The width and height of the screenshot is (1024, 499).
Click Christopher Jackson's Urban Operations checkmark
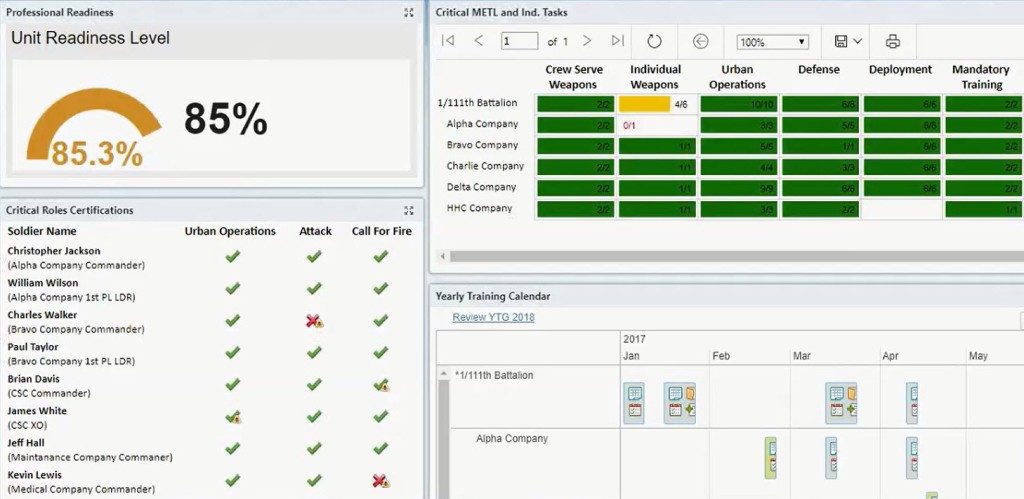(232, 257)
